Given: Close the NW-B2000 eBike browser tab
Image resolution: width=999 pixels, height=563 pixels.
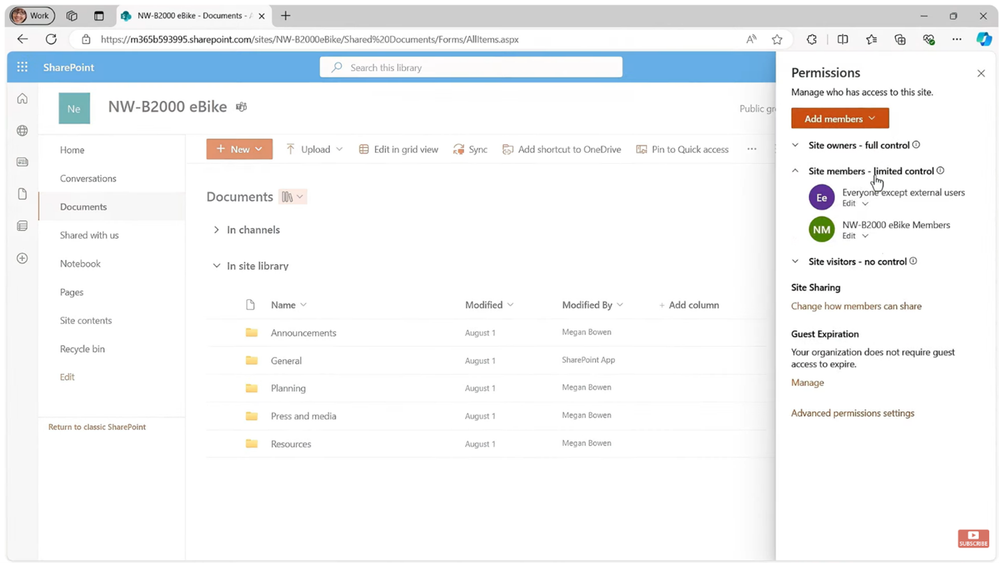Looking at the screenshot, I should (x=261, y=16).
